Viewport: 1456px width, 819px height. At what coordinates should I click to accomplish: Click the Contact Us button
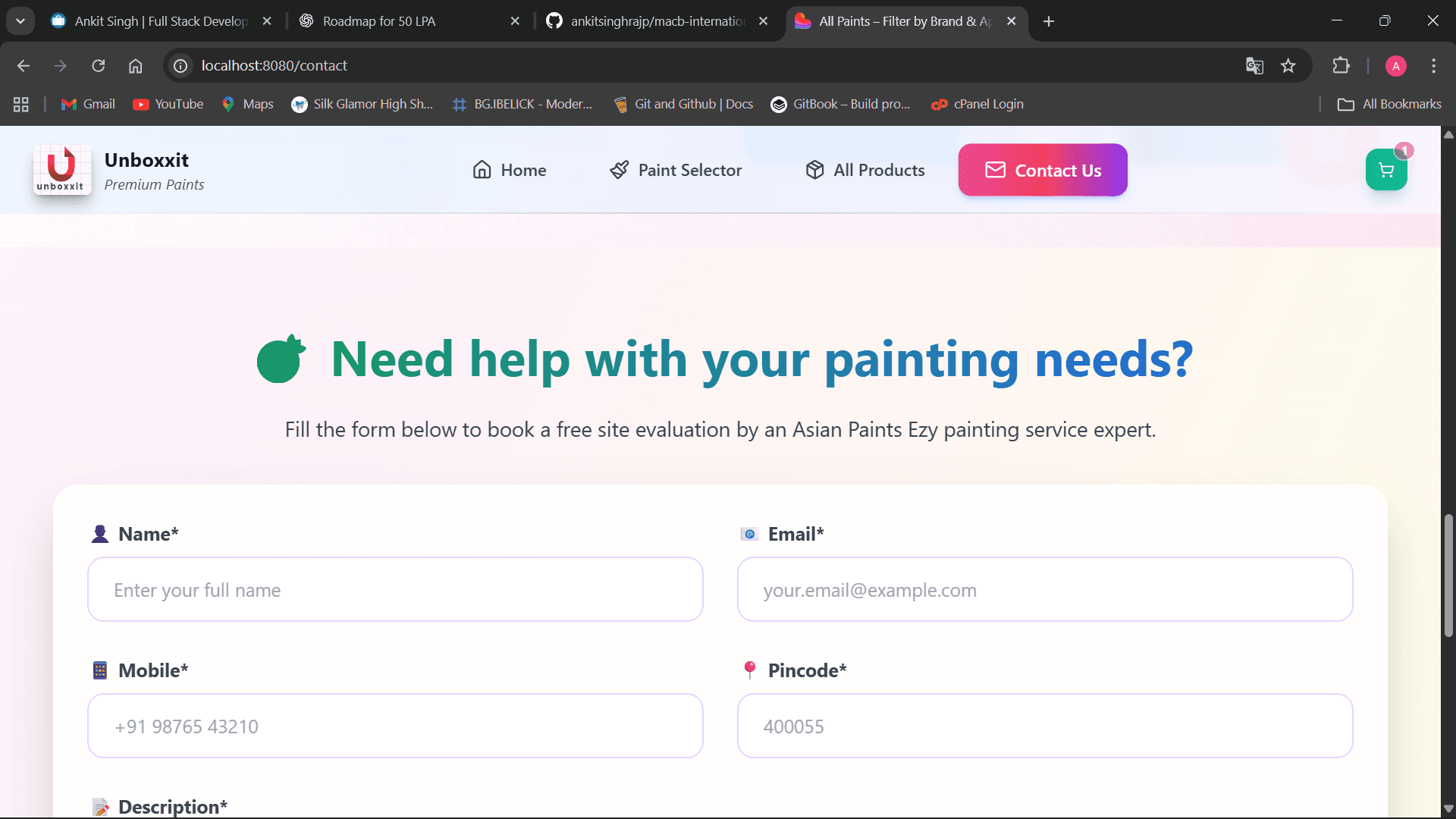(1043, 170)
